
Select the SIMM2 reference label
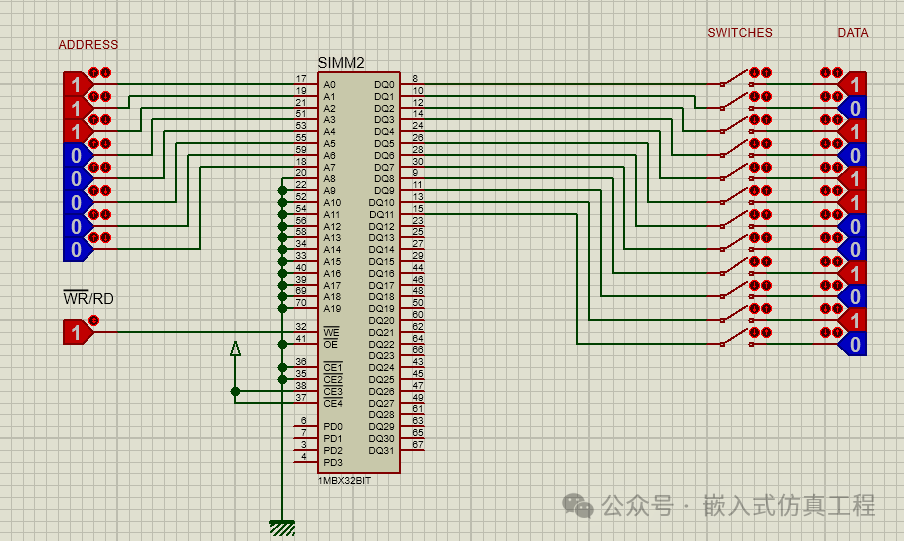click(x=341, y=63)
